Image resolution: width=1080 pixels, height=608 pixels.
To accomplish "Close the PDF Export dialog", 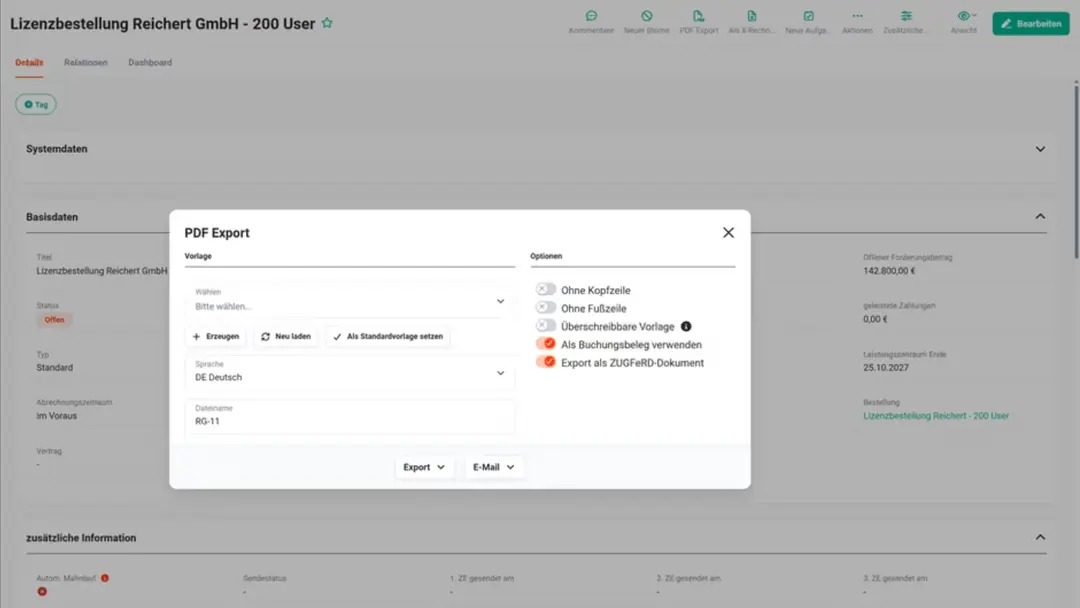I will (728, 233).
